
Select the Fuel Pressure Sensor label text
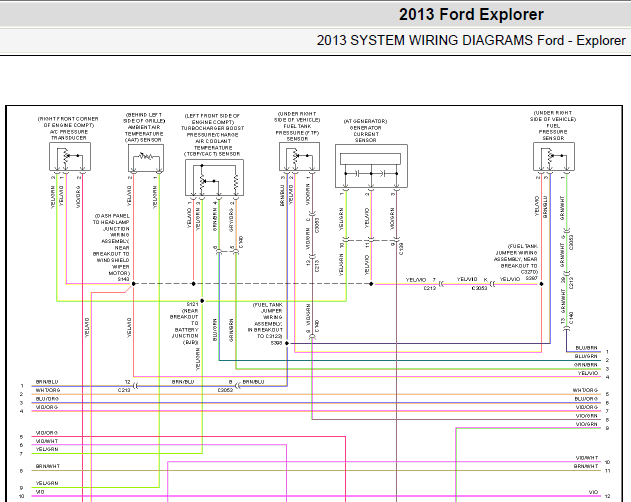(x=553, y=125)
